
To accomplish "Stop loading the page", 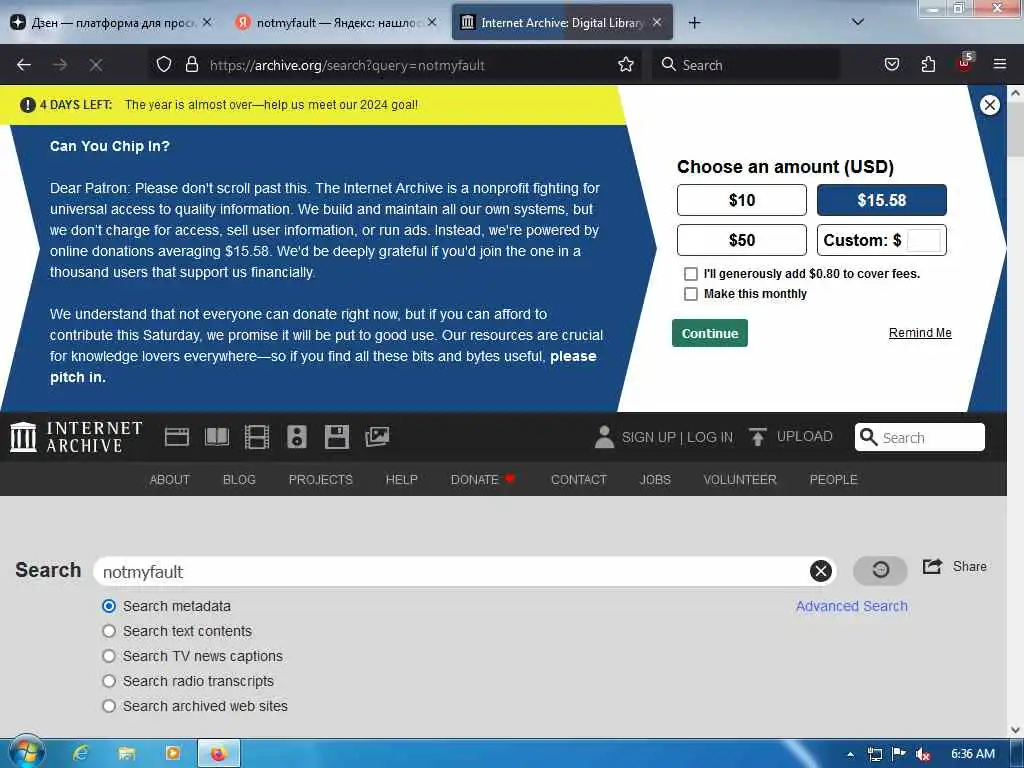I will [x=96, y=65].
